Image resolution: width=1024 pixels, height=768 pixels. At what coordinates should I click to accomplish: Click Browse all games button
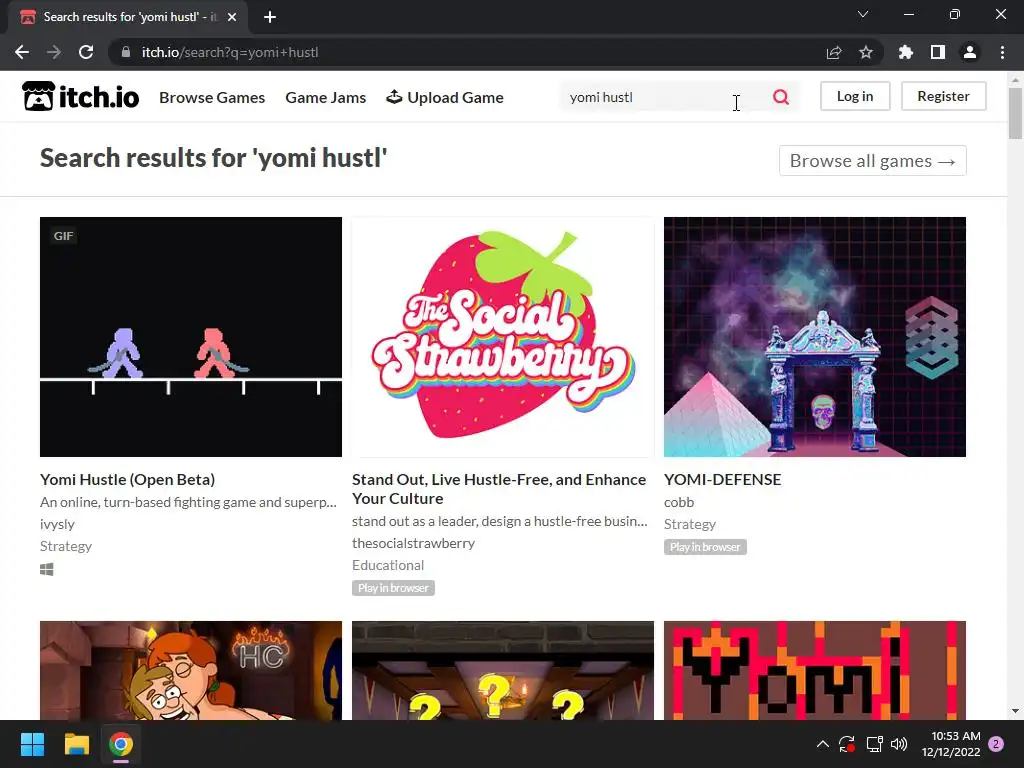coord(872,161)
